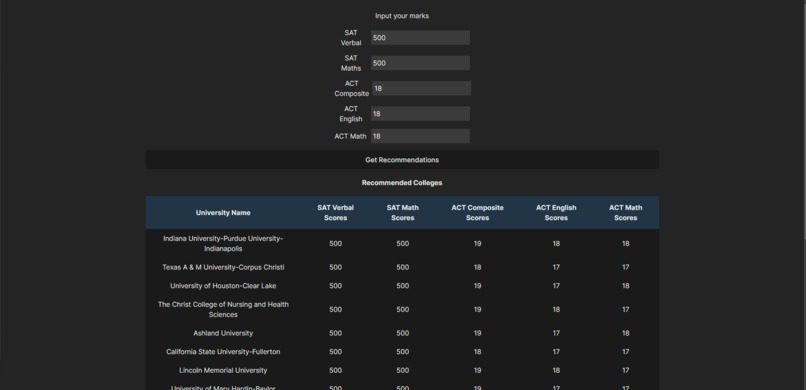The image size is (806, 390).
Task: Click the ACT English input field
Action: coord(420,114)
